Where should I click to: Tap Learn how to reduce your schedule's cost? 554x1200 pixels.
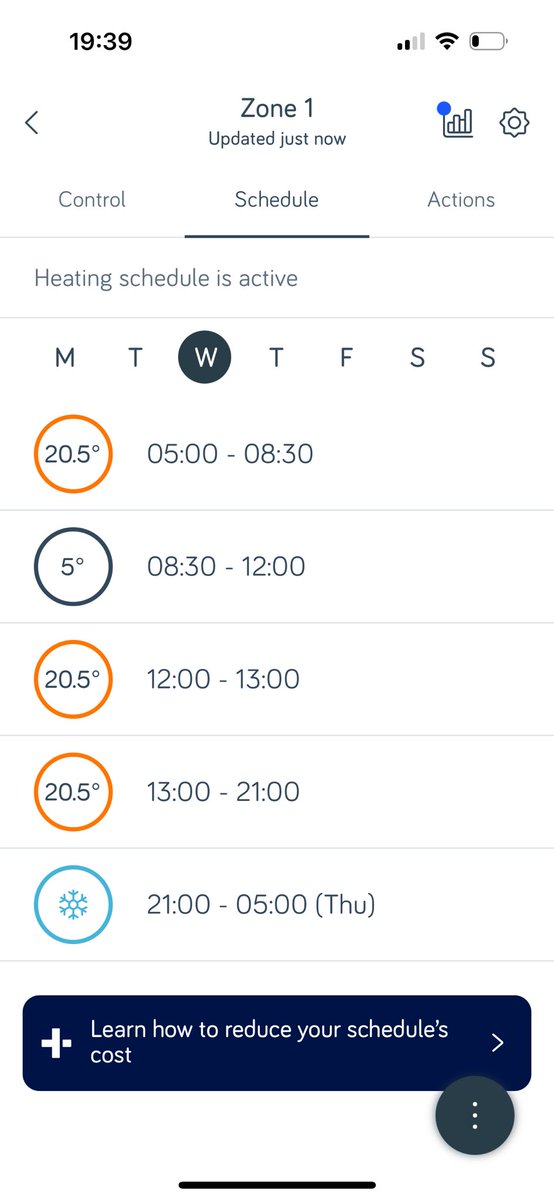(270, 1042)
